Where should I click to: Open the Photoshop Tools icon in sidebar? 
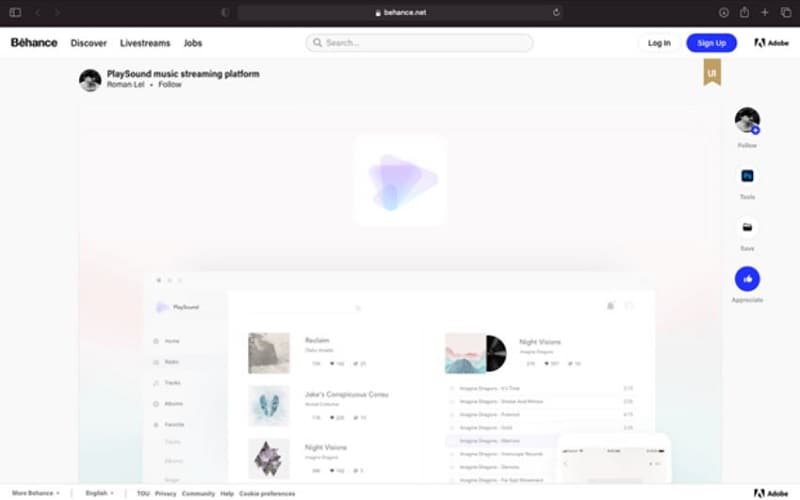(x=747, y=176)
